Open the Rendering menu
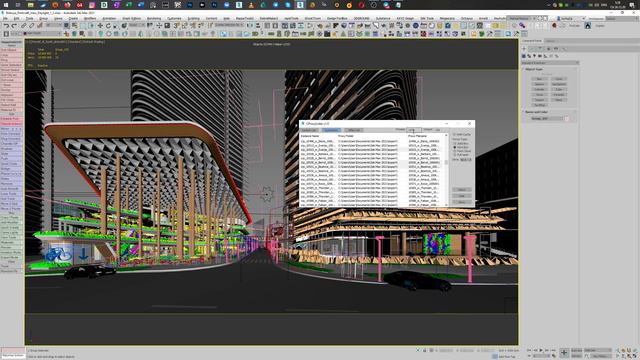 pyautogui.click(x=154, y=18)
